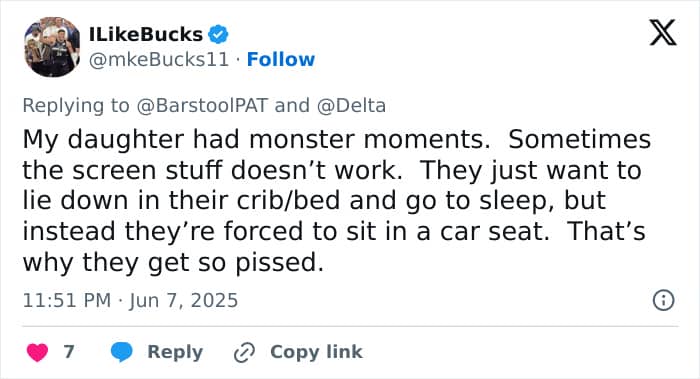
Task: Like the tweet with the heart icon
Action: pyautogui.click(x=38, y=352)
